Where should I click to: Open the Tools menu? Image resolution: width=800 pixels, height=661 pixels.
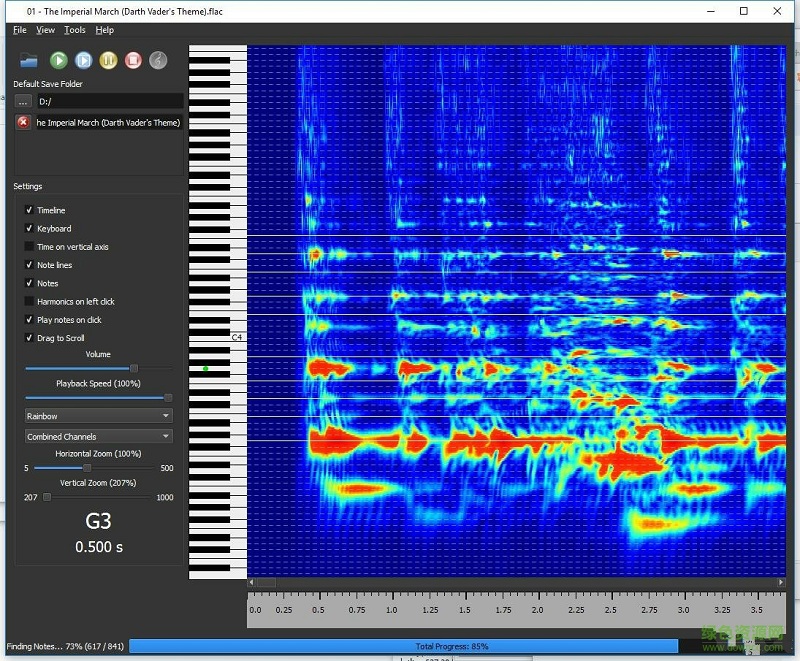pyautogui.click(x=75, y=30)
